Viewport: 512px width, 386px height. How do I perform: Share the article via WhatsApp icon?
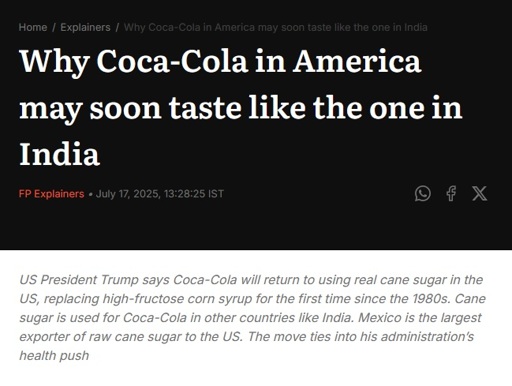(x=422, y=193)
